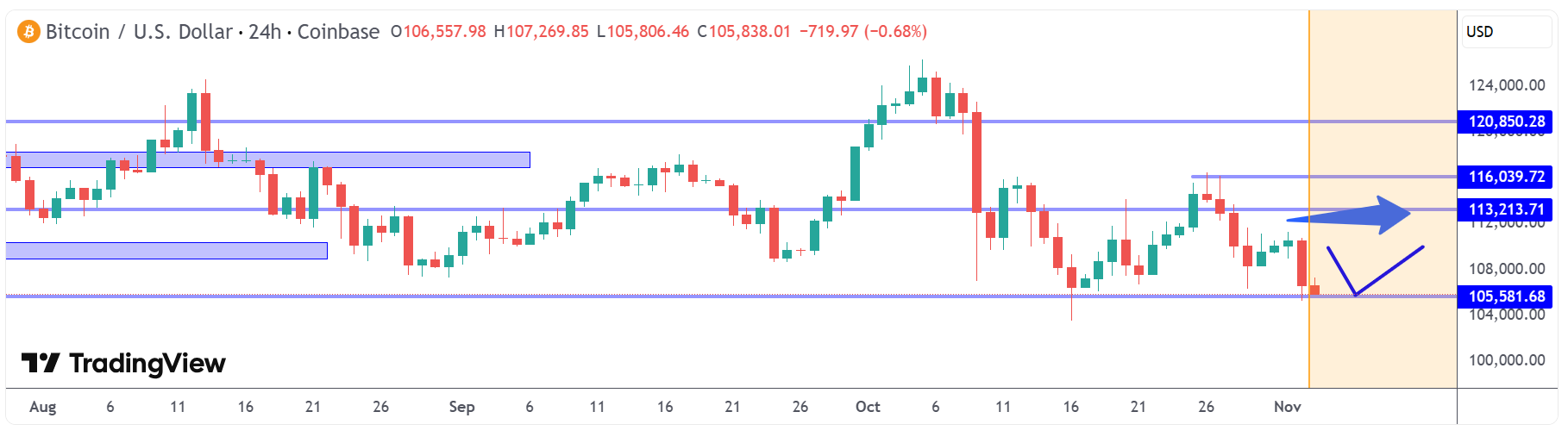Screen dimensions: 1568x443
Task: Click the Sep label on the time axis
Action: (x=461, y=407)
